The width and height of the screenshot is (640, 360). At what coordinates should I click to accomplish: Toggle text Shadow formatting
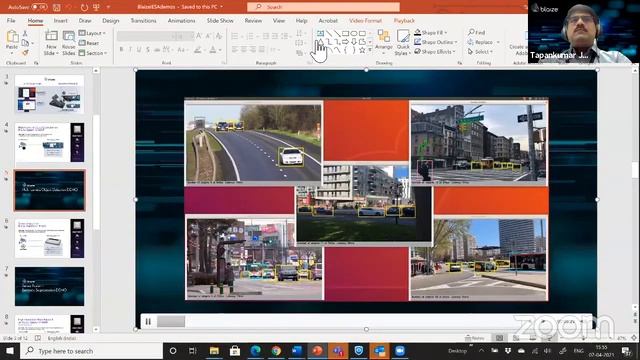coord(148,50)
